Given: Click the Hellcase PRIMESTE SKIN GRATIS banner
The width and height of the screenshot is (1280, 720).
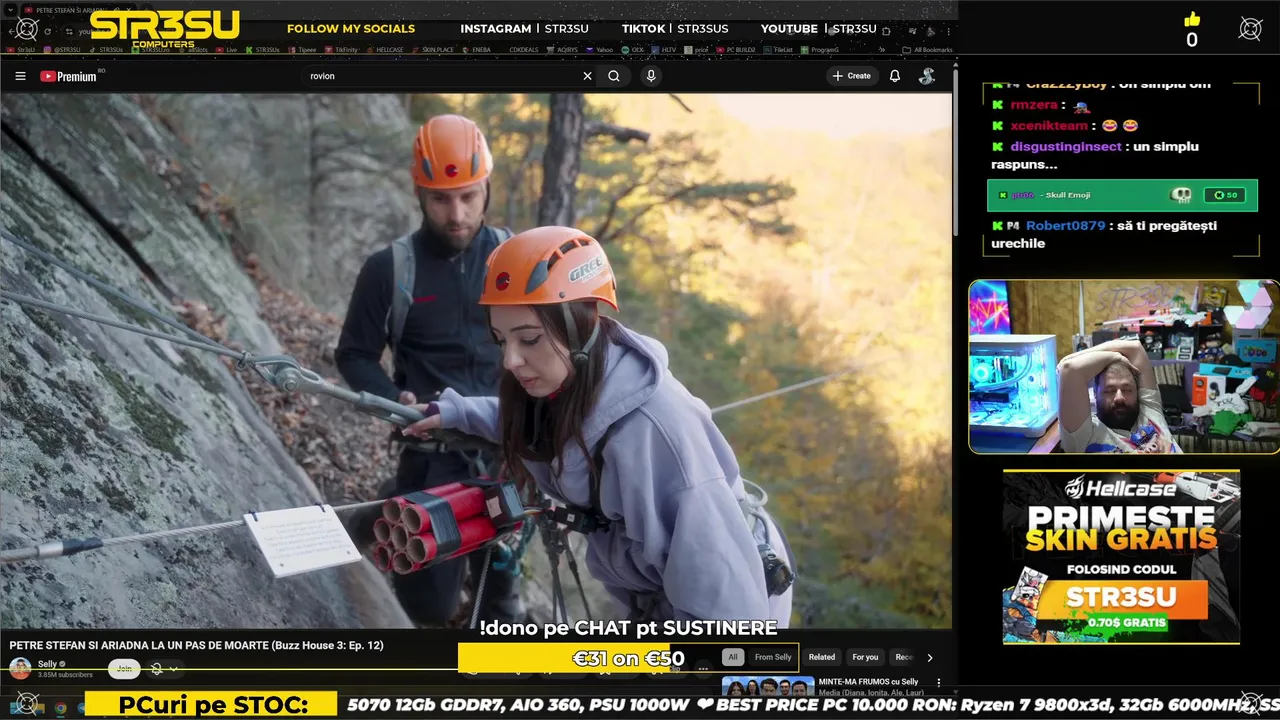Looking at the screenshot, I should coord(1121,557).
